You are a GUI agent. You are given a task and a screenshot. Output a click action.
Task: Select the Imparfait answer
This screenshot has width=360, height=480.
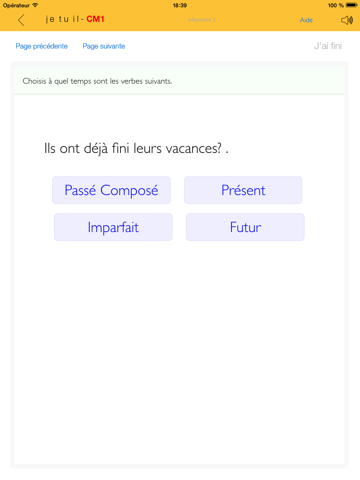(113, 227)
